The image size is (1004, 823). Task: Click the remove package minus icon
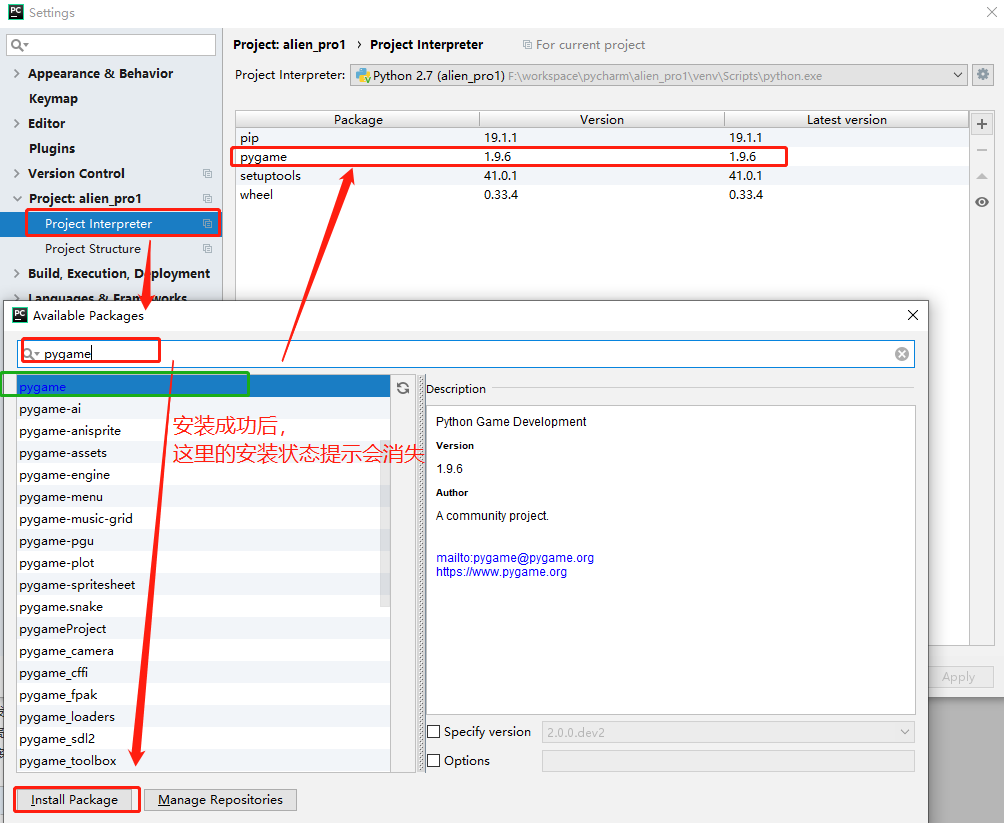[982, 150]
